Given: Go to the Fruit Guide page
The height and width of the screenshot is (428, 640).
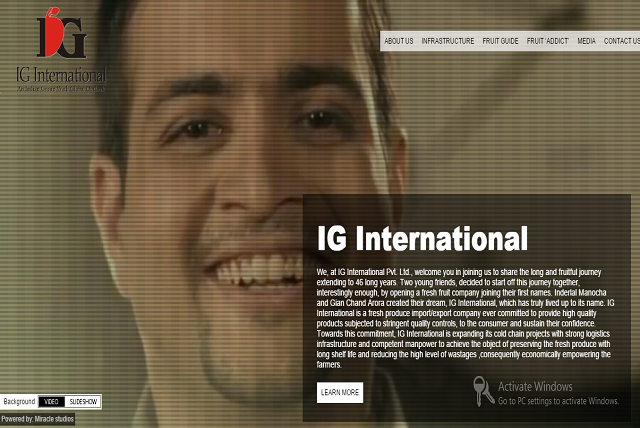Looking at the screenshot, I should [x=500, y=41].
